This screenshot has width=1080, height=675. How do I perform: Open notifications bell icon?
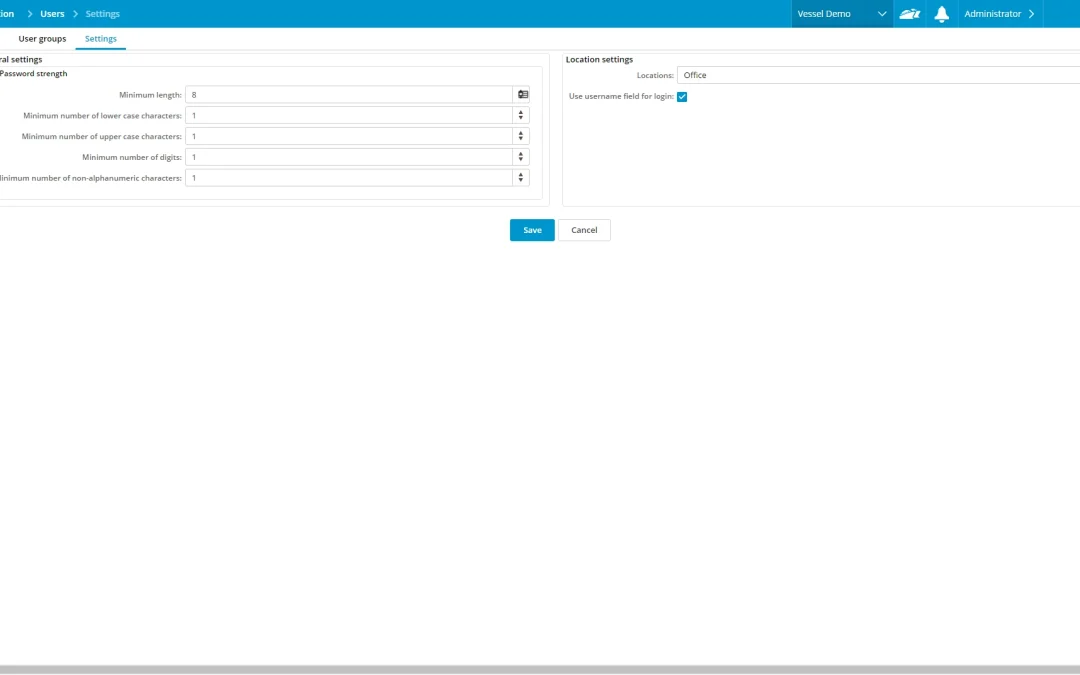point(941,14)
